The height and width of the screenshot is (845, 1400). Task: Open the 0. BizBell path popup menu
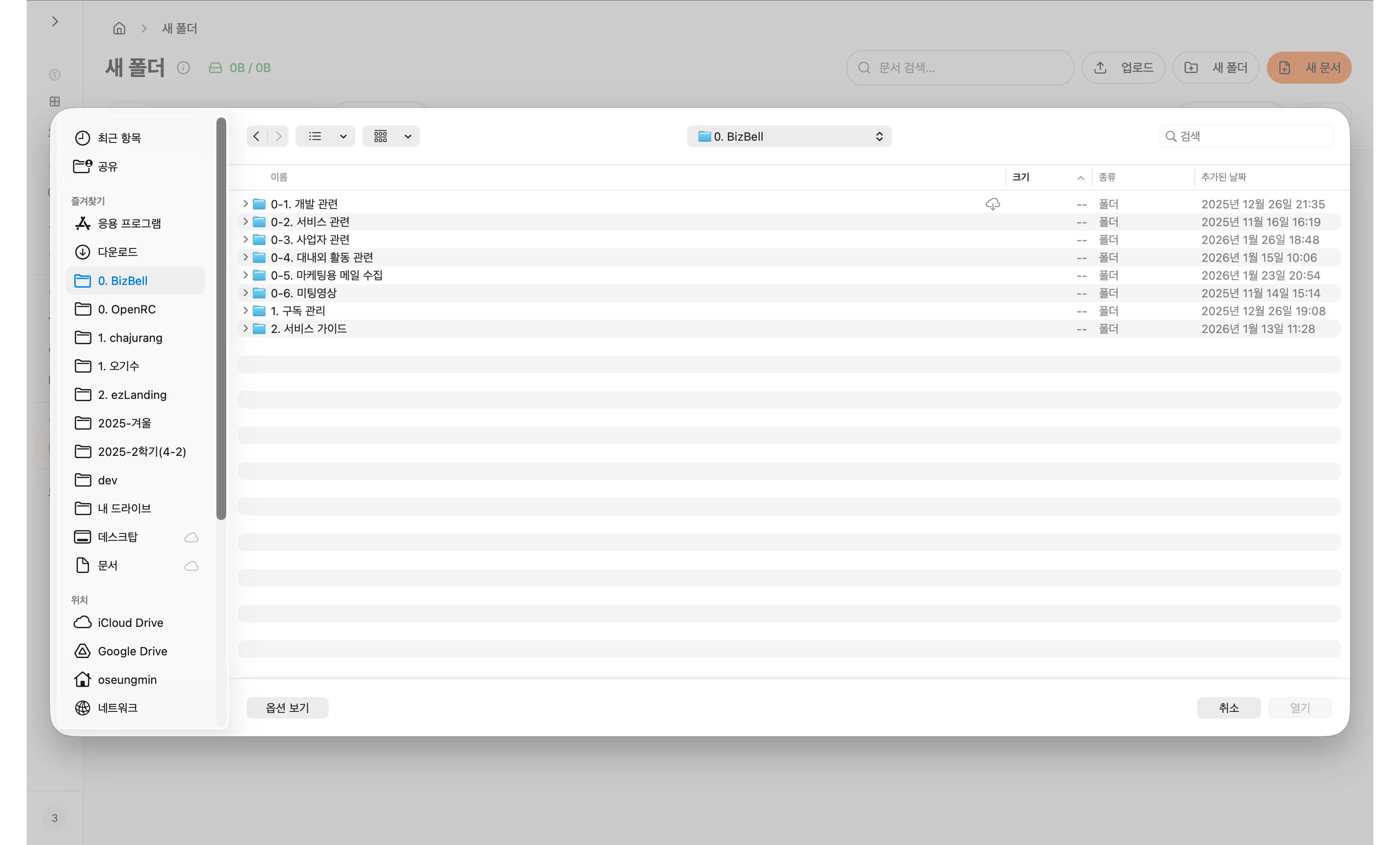[789, 136]
